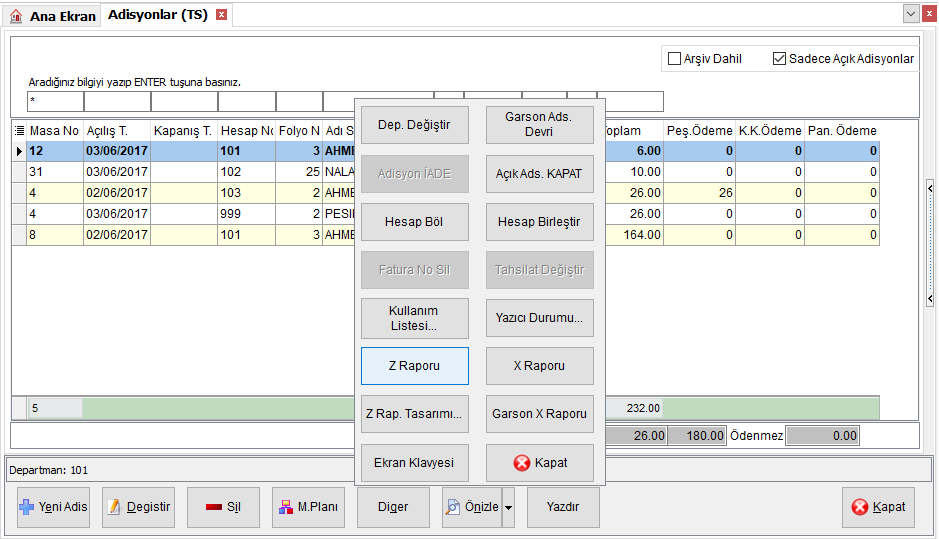The image size is (939, 539).
Task: Open Kullanım Listesi...
Action: (x=414, y=319)
